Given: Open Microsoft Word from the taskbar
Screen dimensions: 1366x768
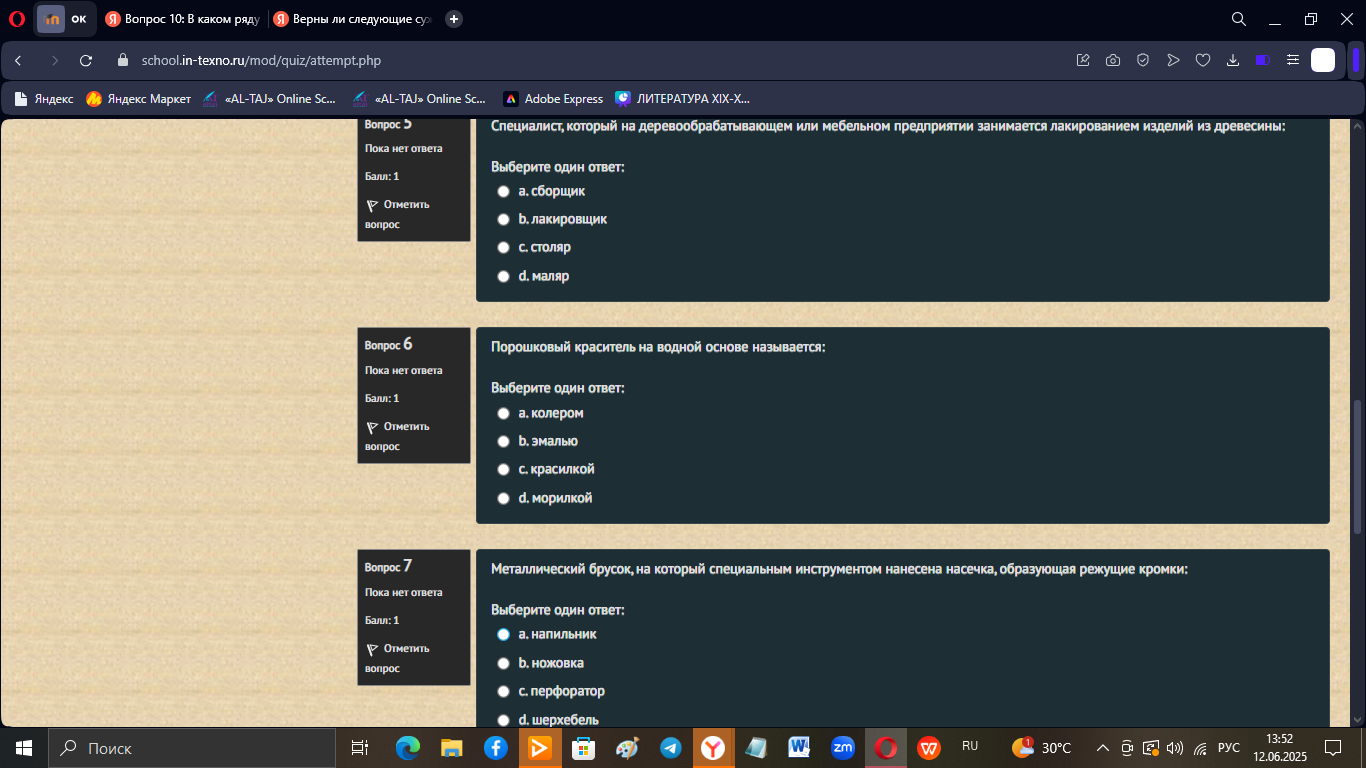Looking at the screenshot, I should click(799, 748).
